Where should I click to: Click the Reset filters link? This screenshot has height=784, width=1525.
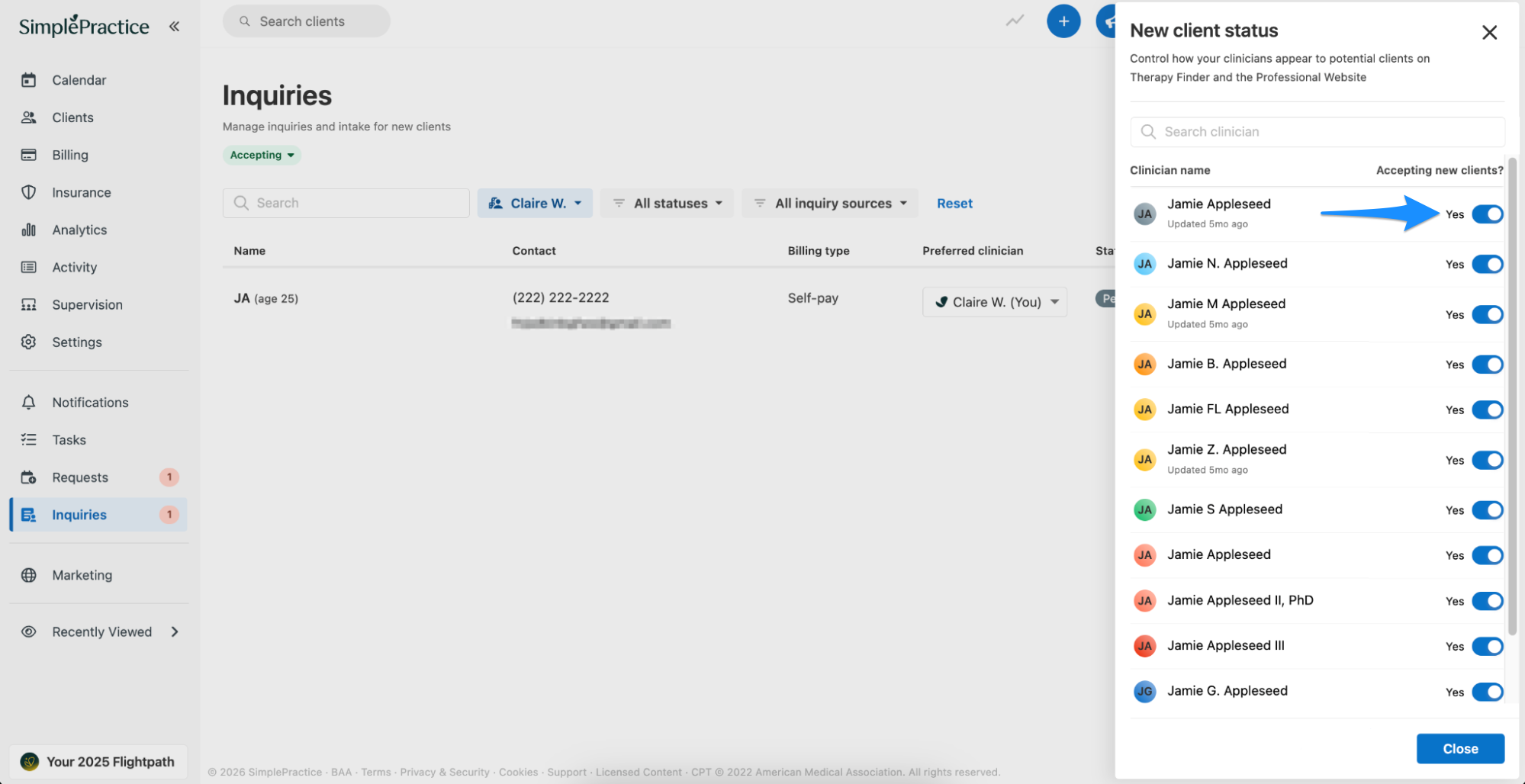click(954, 204)
